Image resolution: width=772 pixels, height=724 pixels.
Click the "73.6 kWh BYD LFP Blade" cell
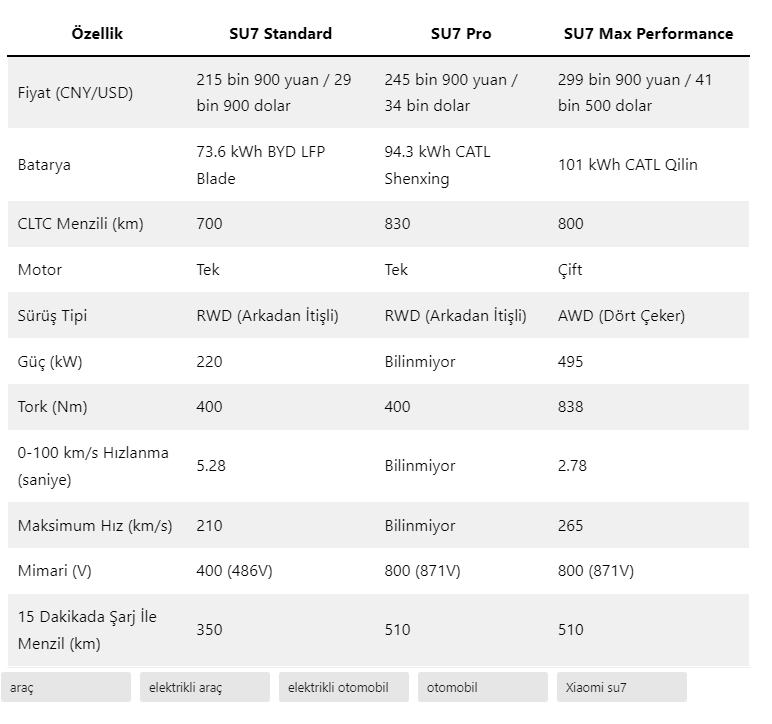[260, 165]
